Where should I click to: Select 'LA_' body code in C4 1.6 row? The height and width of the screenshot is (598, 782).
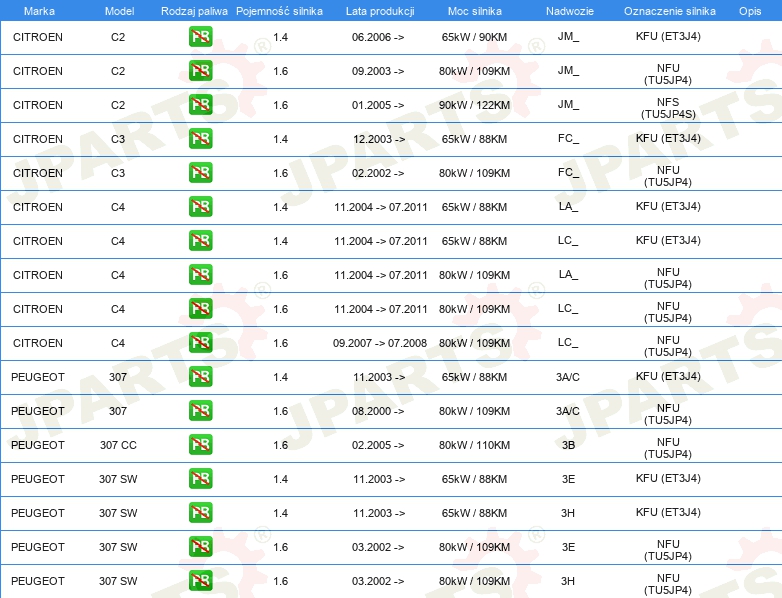pyautogui.click(x=568, y=274)
